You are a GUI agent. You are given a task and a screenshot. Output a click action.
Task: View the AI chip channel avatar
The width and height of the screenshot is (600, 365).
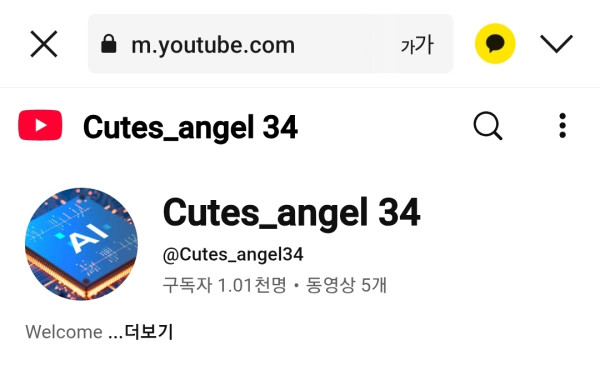pyautogui.click(x=81, y=244)
